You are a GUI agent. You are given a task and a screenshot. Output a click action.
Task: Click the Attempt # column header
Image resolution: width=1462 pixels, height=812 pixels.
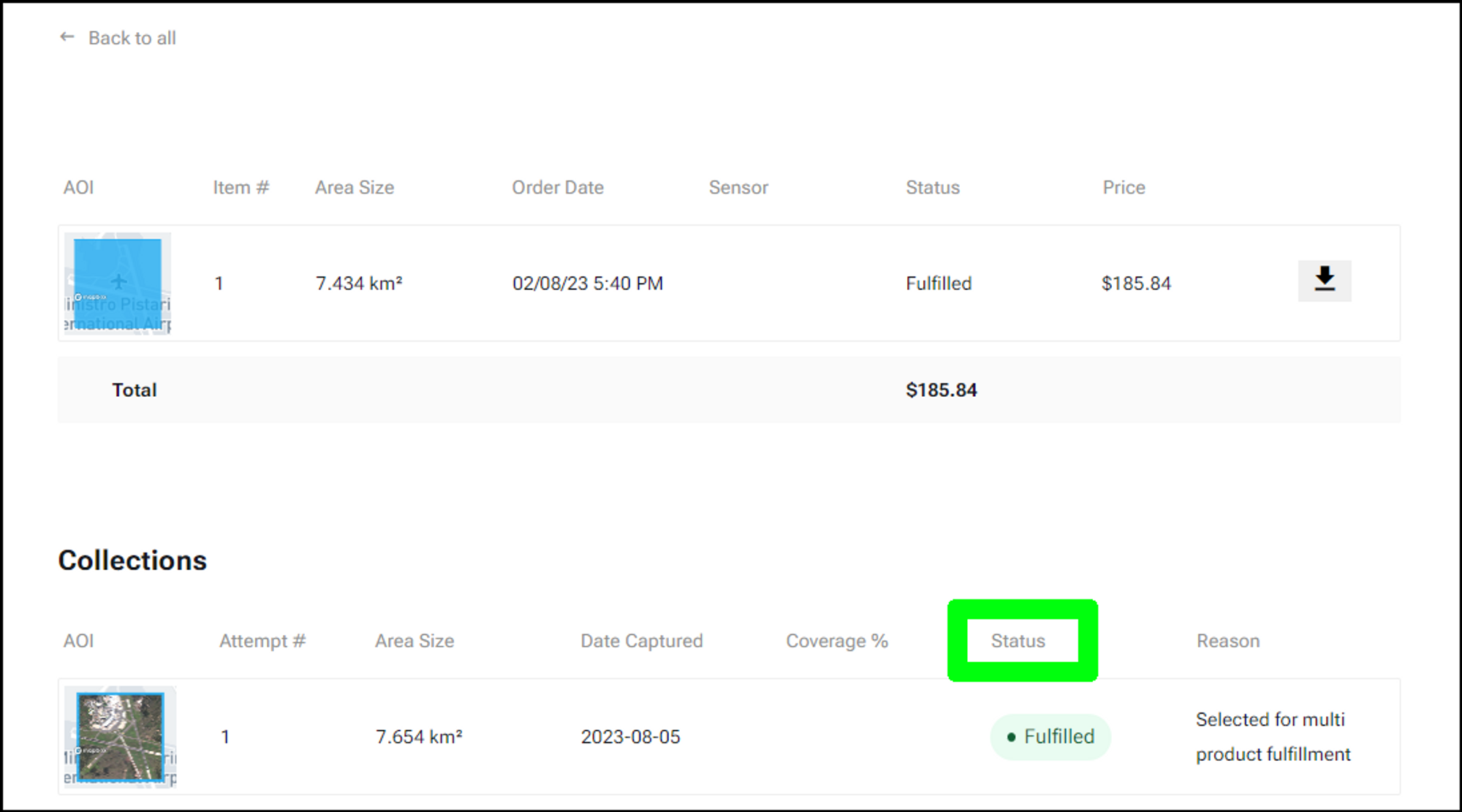point(262,641)
